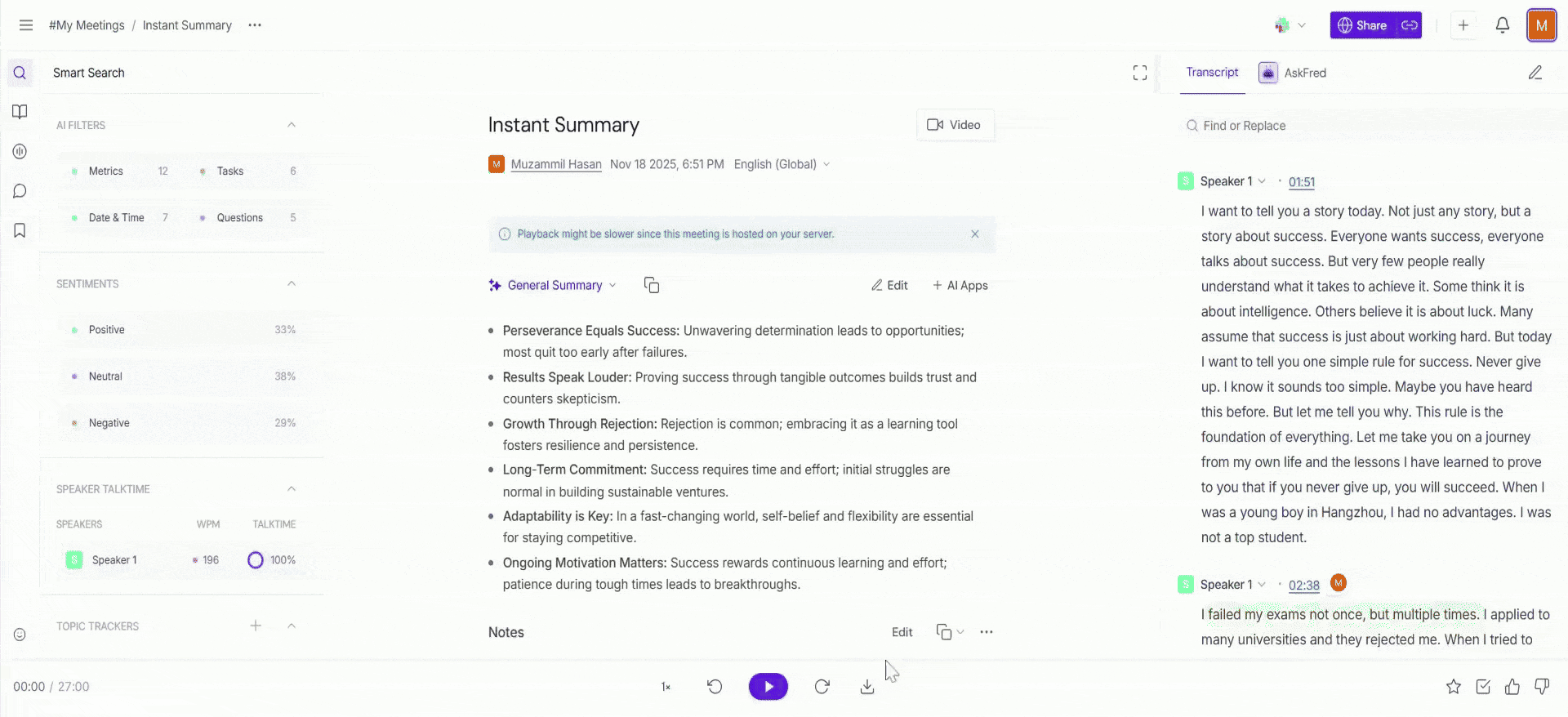Add a new topic tracker with plus
Image resolution: width=1568 pixels, height=717 pixels.
coord(256,626)
